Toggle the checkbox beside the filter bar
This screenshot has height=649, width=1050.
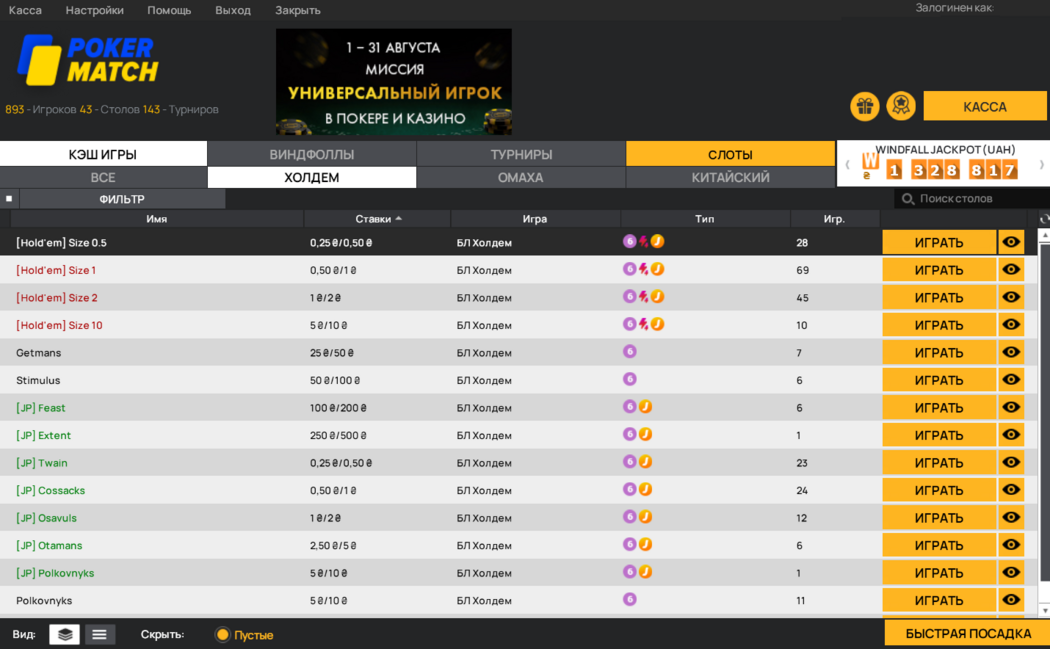[x=10, y=198]
